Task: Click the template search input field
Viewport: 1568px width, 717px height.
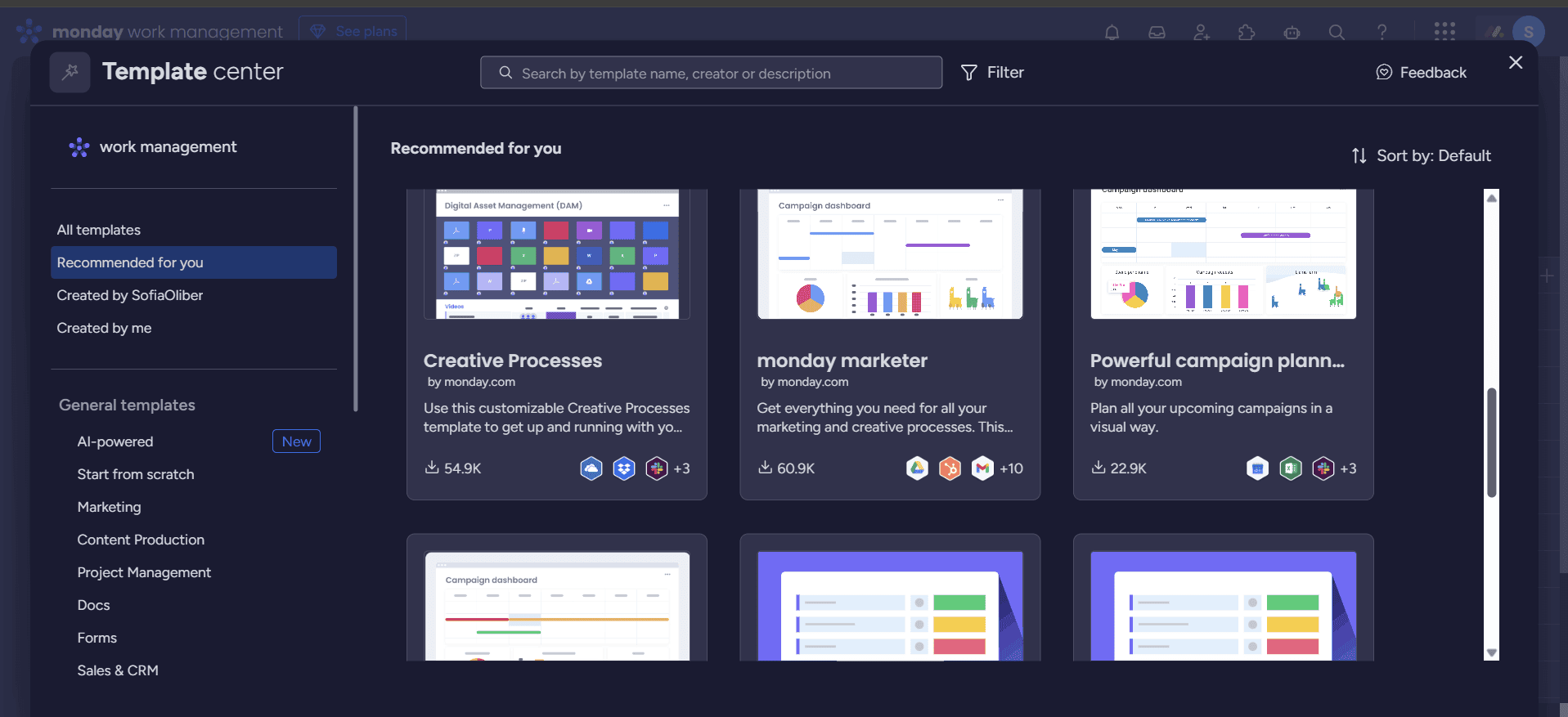Action: (712, 73)
